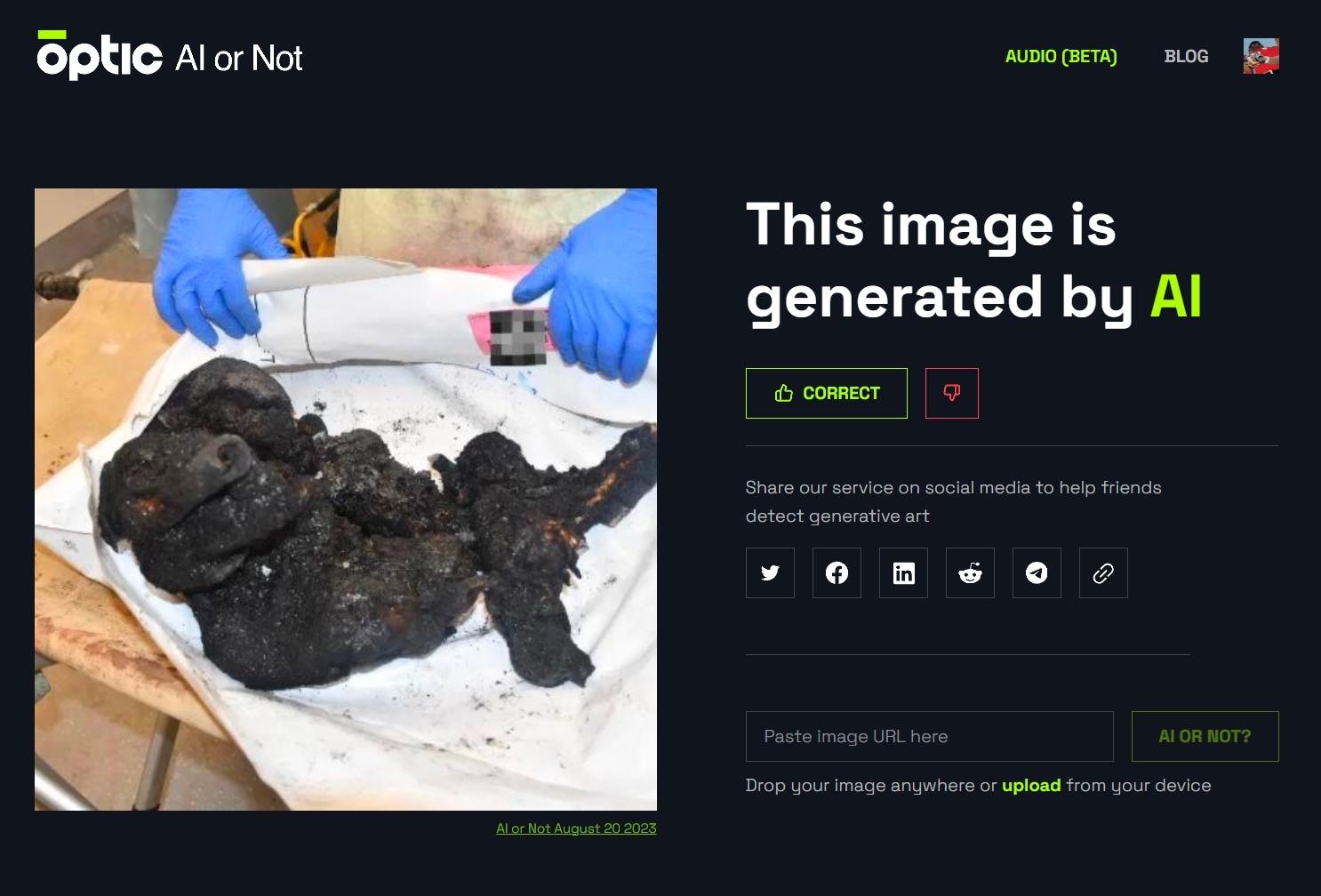
Task: Post the result to Reddit
Action: 970,573
